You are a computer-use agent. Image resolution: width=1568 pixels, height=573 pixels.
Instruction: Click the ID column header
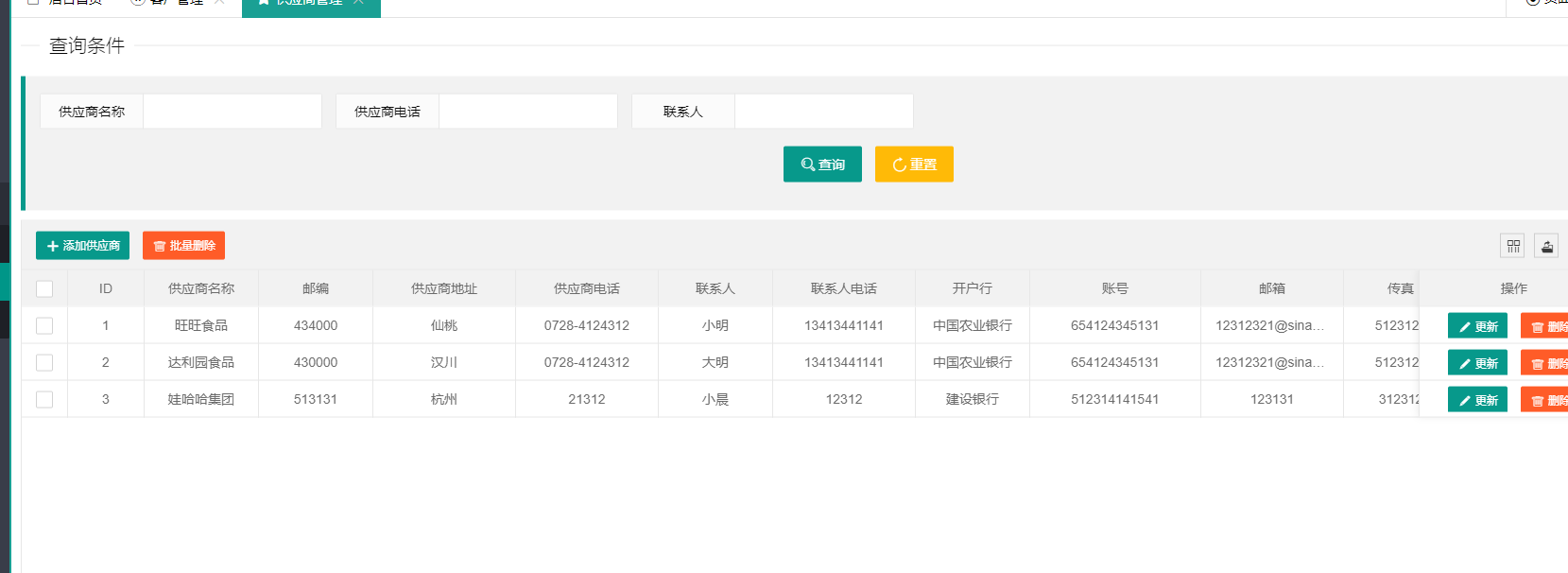(106, 288)
